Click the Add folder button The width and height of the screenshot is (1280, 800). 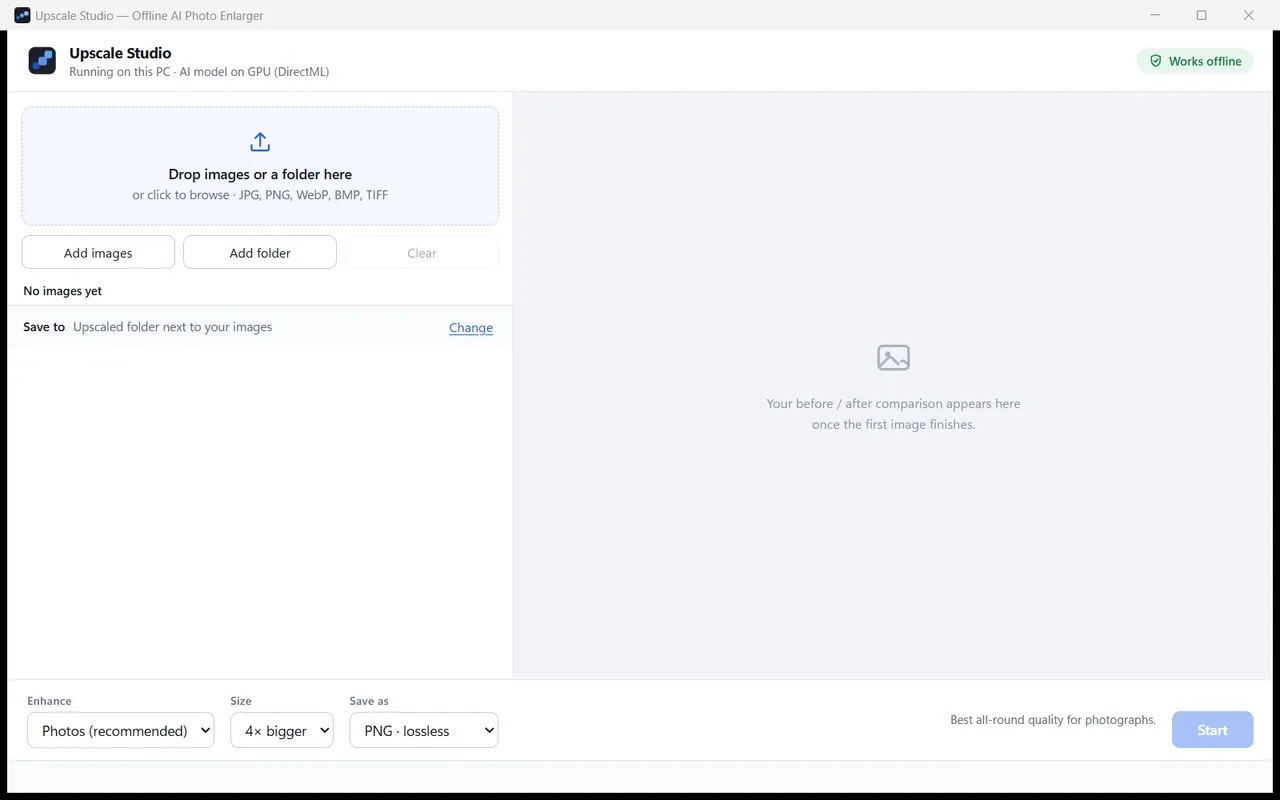[x=260, y=253]
